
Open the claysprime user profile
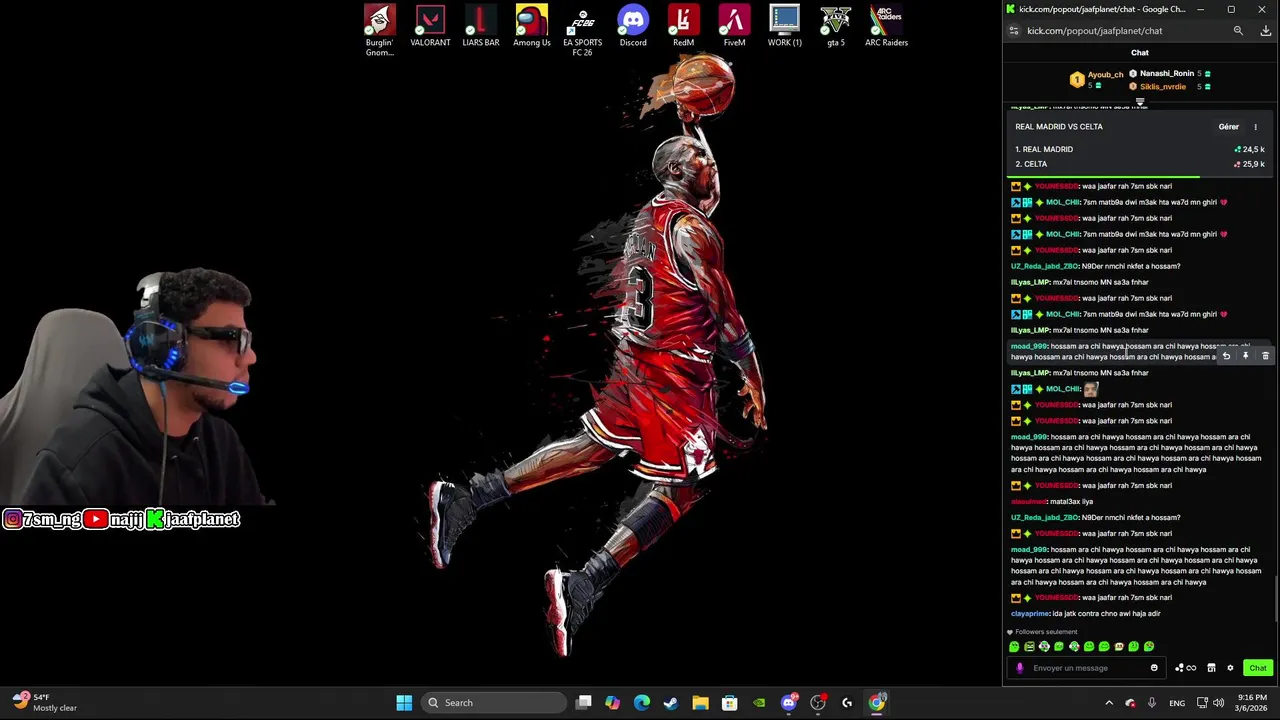pyautogui.click(x=1030, y=614)
